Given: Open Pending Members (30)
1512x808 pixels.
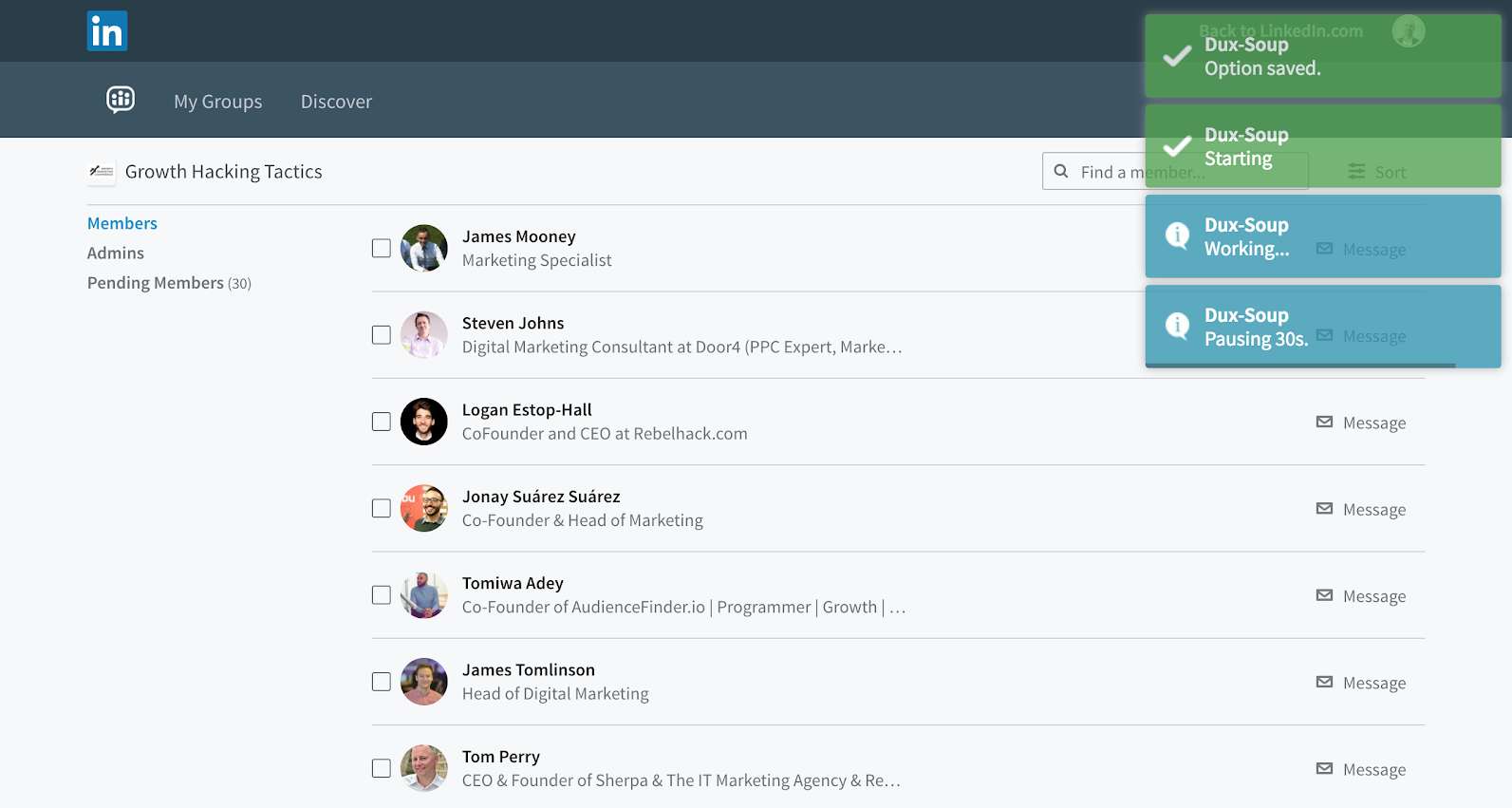Looking at the screenshot, I should 169,283.
